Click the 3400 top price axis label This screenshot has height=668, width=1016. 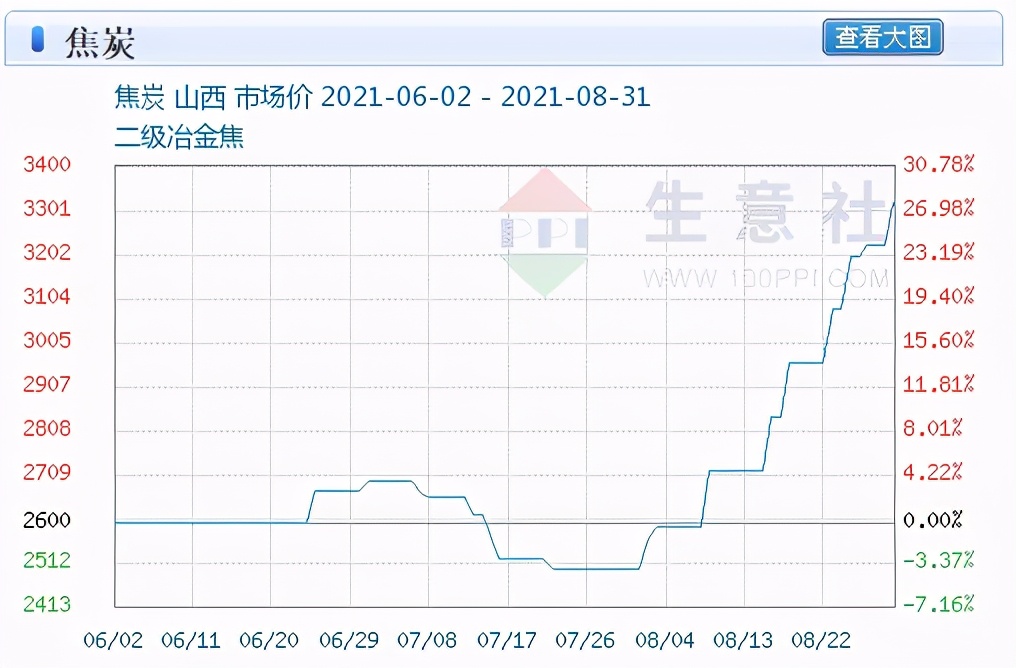[x=47, y=164]
